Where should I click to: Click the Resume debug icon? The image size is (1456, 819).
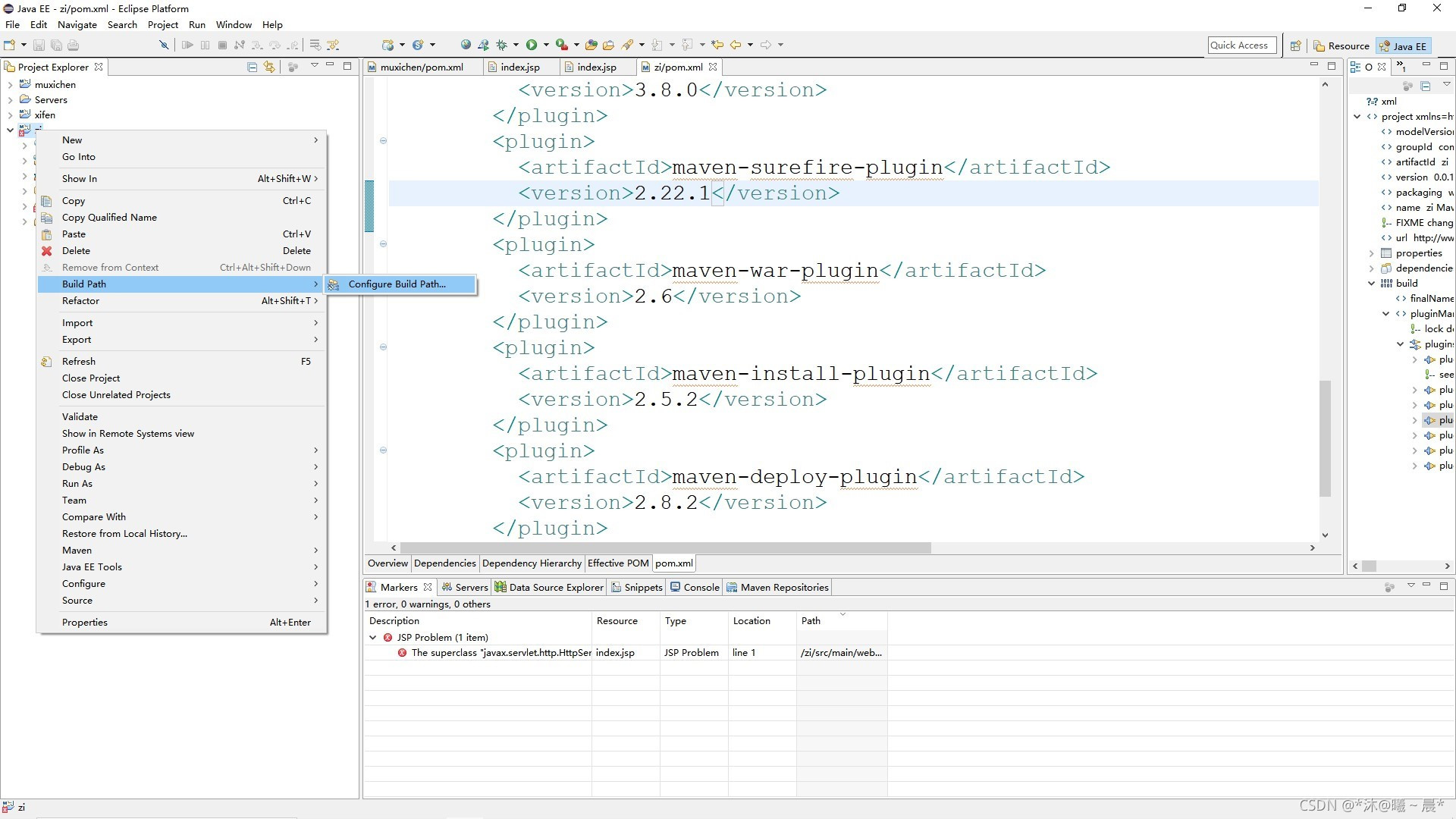pos(188,45)
